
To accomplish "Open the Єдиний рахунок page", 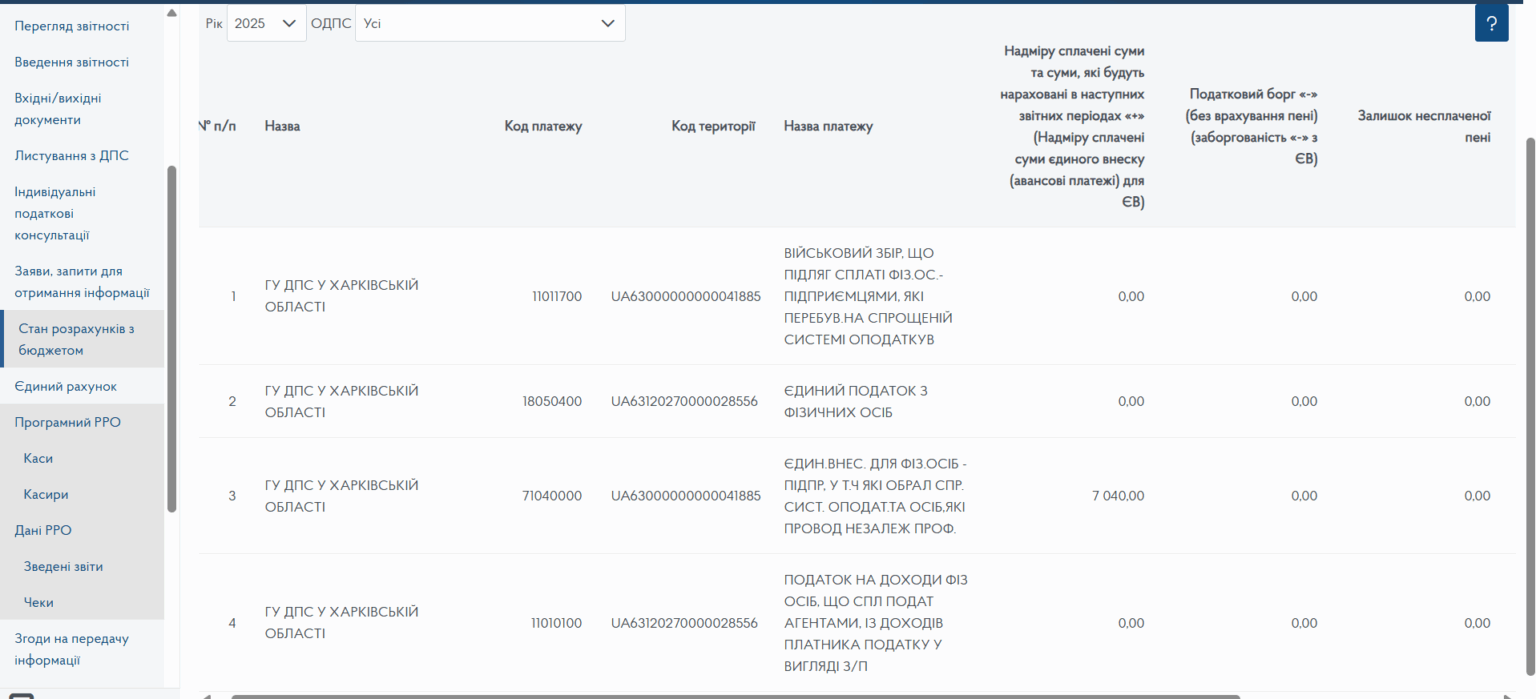I will 66,386.
